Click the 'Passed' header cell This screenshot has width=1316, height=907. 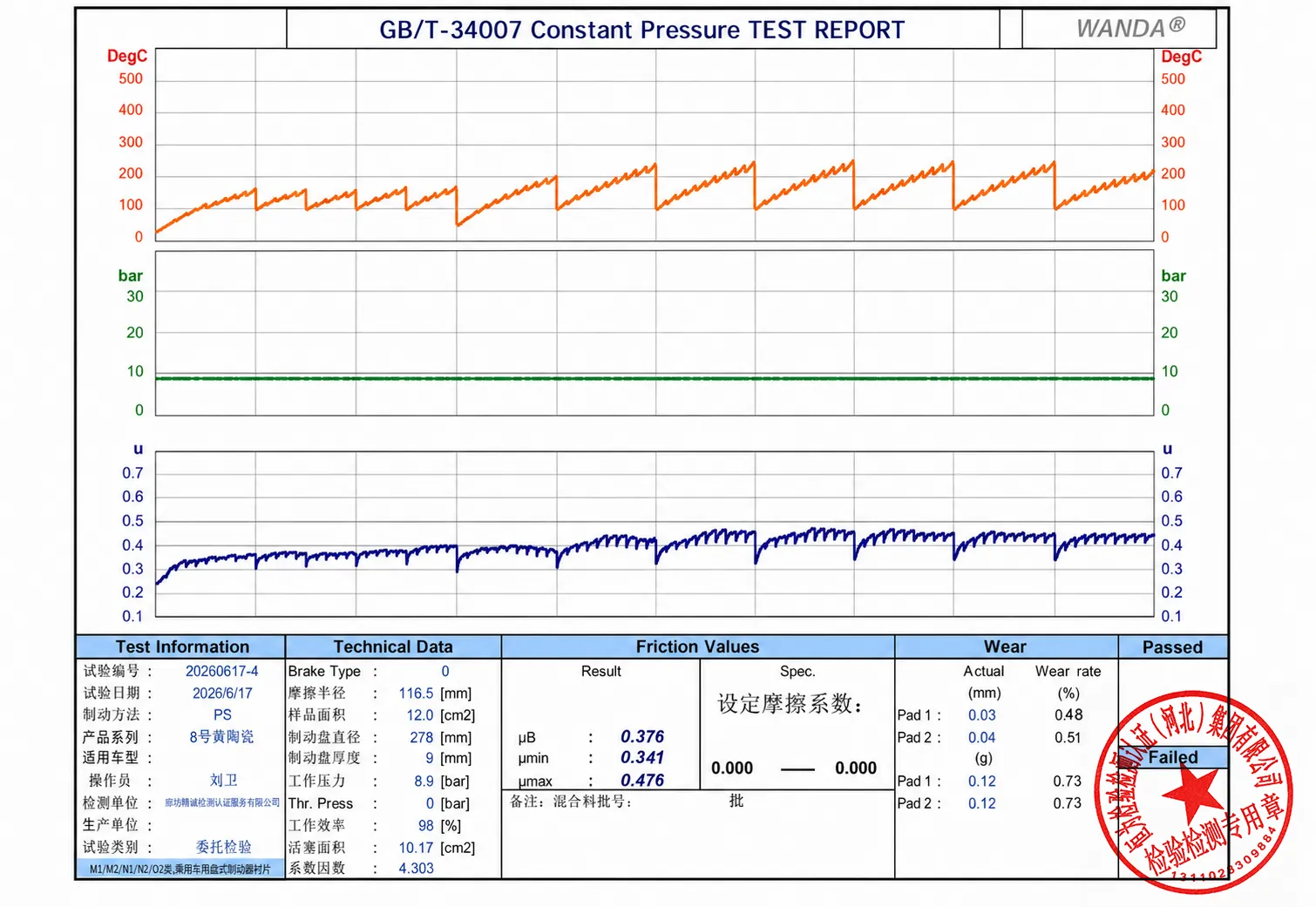[x=1172, y=647]
